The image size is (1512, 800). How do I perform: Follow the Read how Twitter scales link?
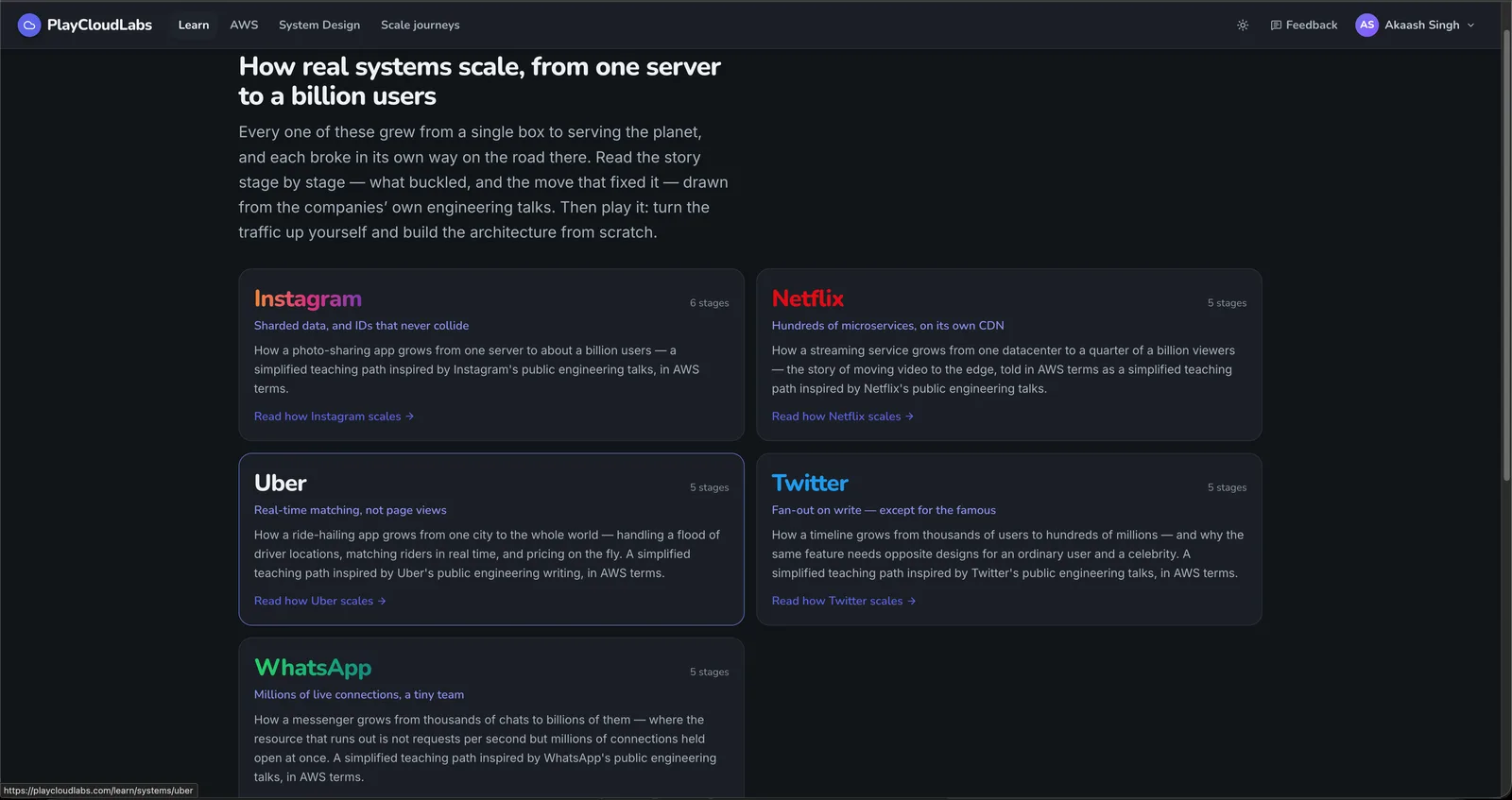tap(844, 601)
